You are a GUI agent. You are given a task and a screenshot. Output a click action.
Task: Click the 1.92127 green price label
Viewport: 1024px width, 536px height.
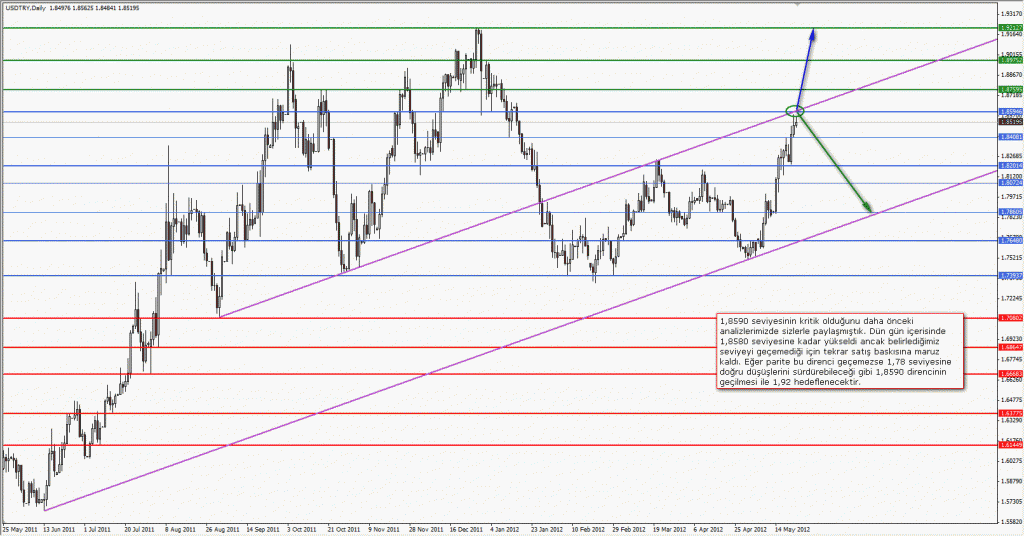point(1010,27)
